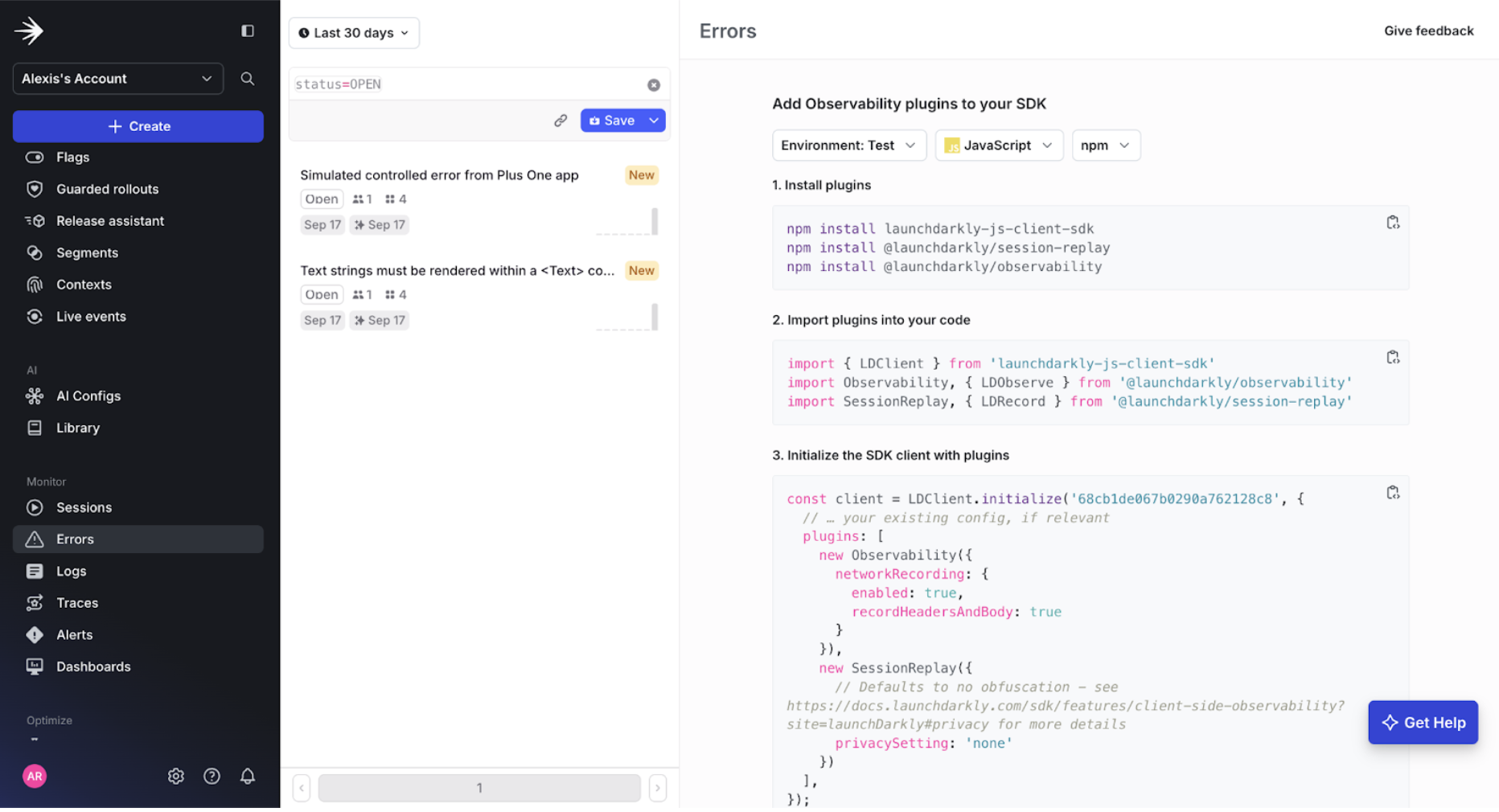
Task: Select Flags in the sidebar navigation
Action: [72, 157]
